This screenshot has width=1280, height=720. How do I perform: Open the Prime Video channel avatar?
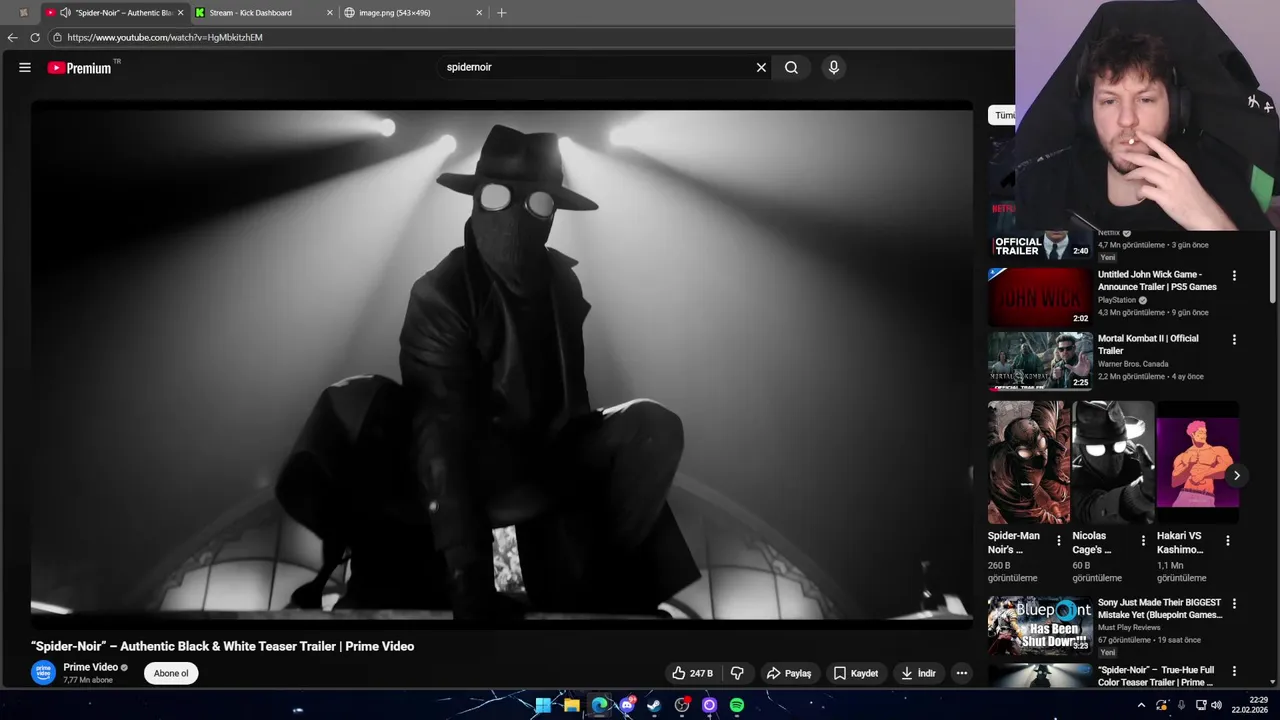click(43, 673)
